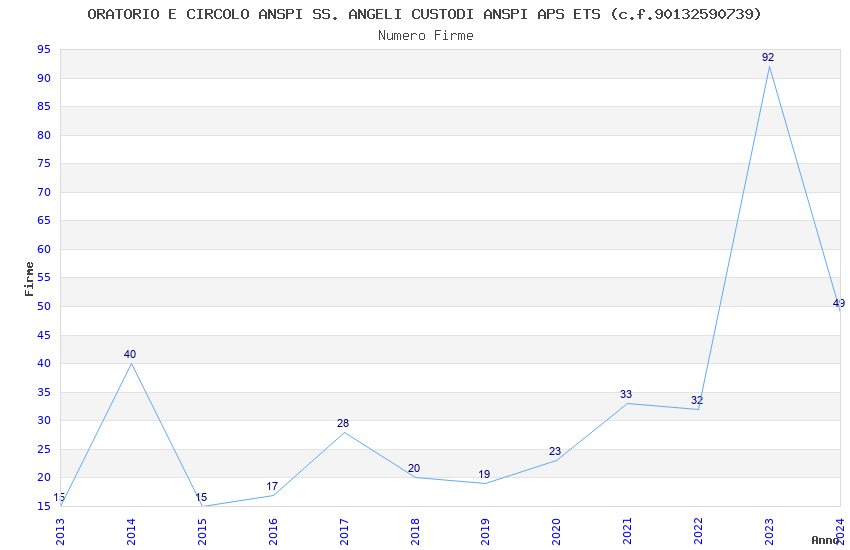Select the 17 data point for 2016
Image resolution: width=850 pixels, height=550 pixels.
click(x=273, y=495)
